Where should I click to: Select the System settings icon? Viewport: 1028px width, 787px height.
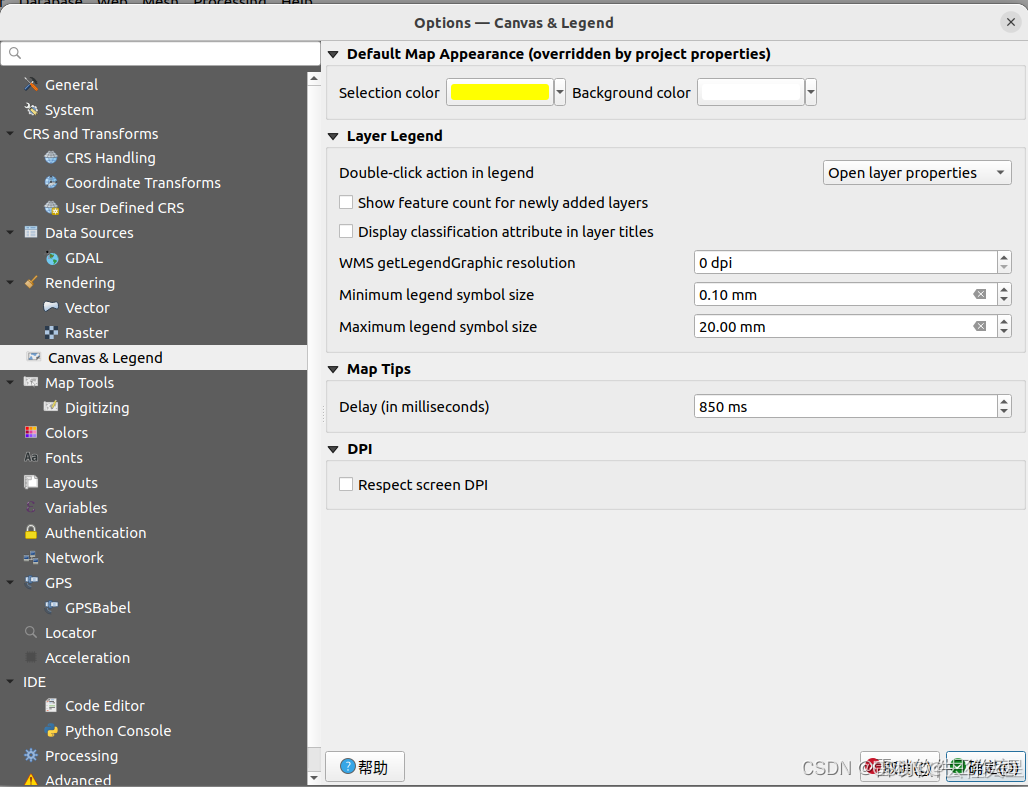pyautogui.click(x=31, y=110)
